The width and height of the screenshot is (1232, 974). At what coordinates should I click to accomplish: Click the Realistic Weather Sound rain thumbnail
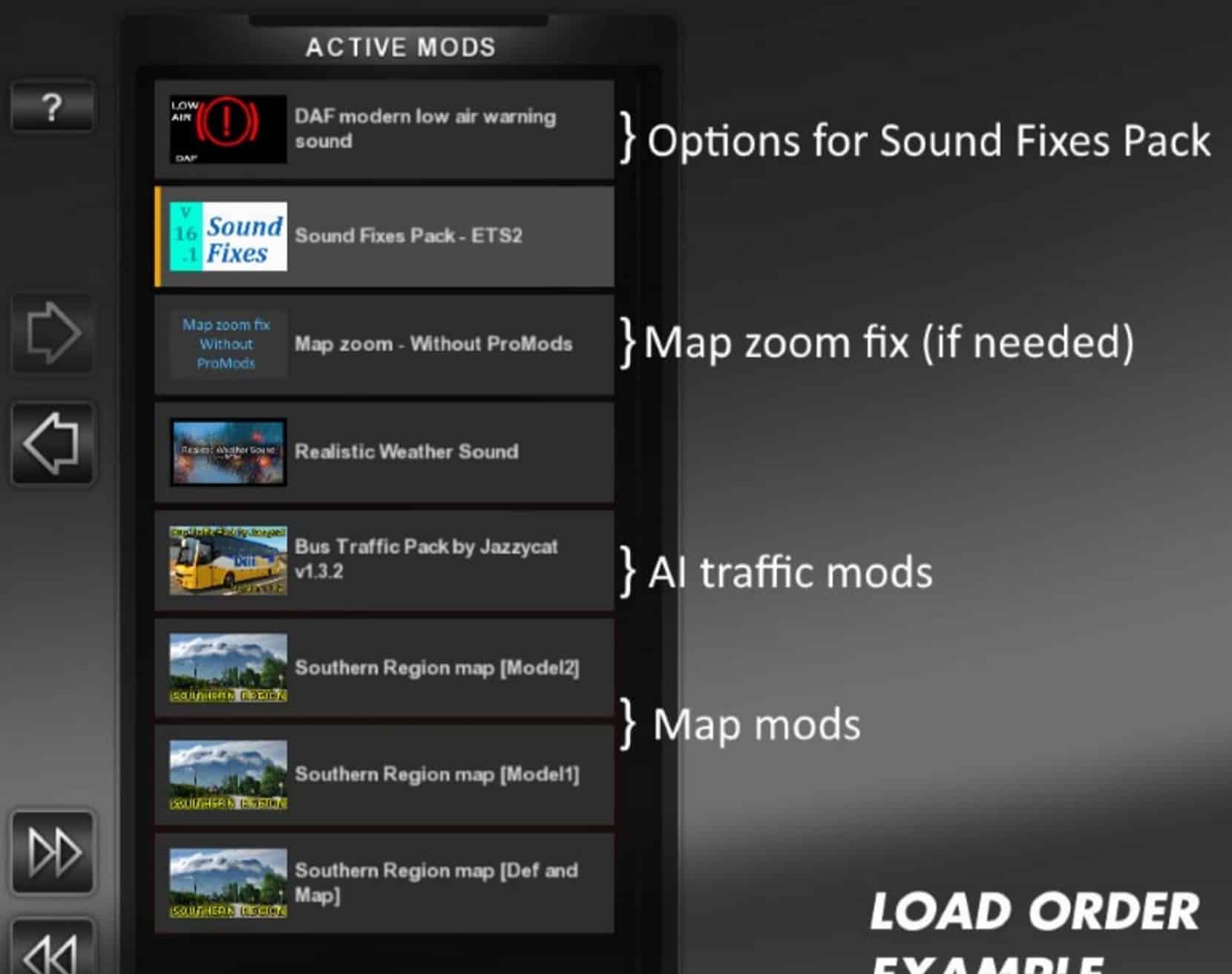coord(228,452)
